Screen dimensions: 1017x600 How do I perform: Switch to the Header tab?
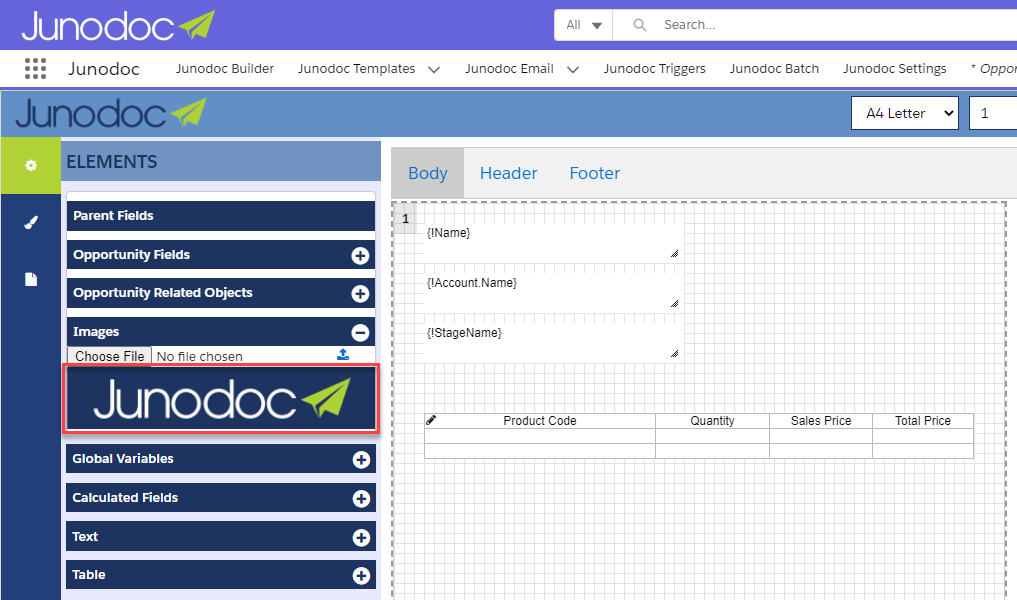click(508, 173)
